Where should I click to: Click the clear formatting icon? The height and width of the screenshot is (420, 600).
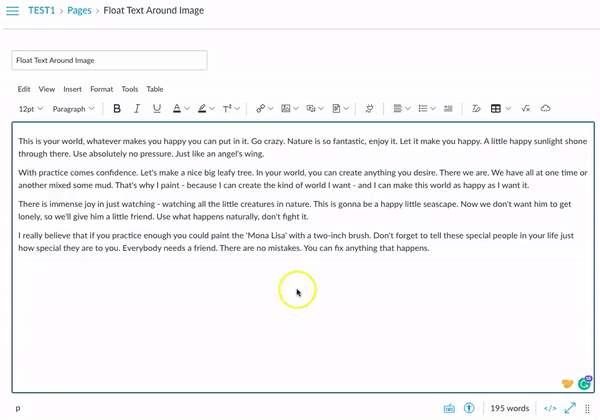[476, 109]
